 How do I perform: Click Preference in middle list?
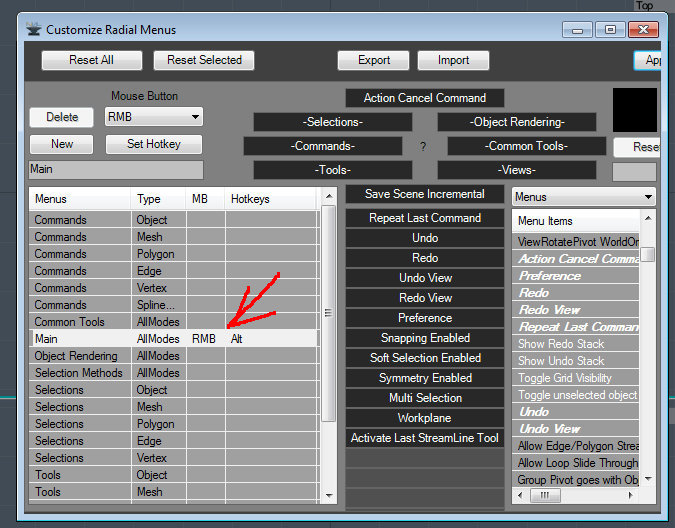pyautogui.click(x=425, y=318)
